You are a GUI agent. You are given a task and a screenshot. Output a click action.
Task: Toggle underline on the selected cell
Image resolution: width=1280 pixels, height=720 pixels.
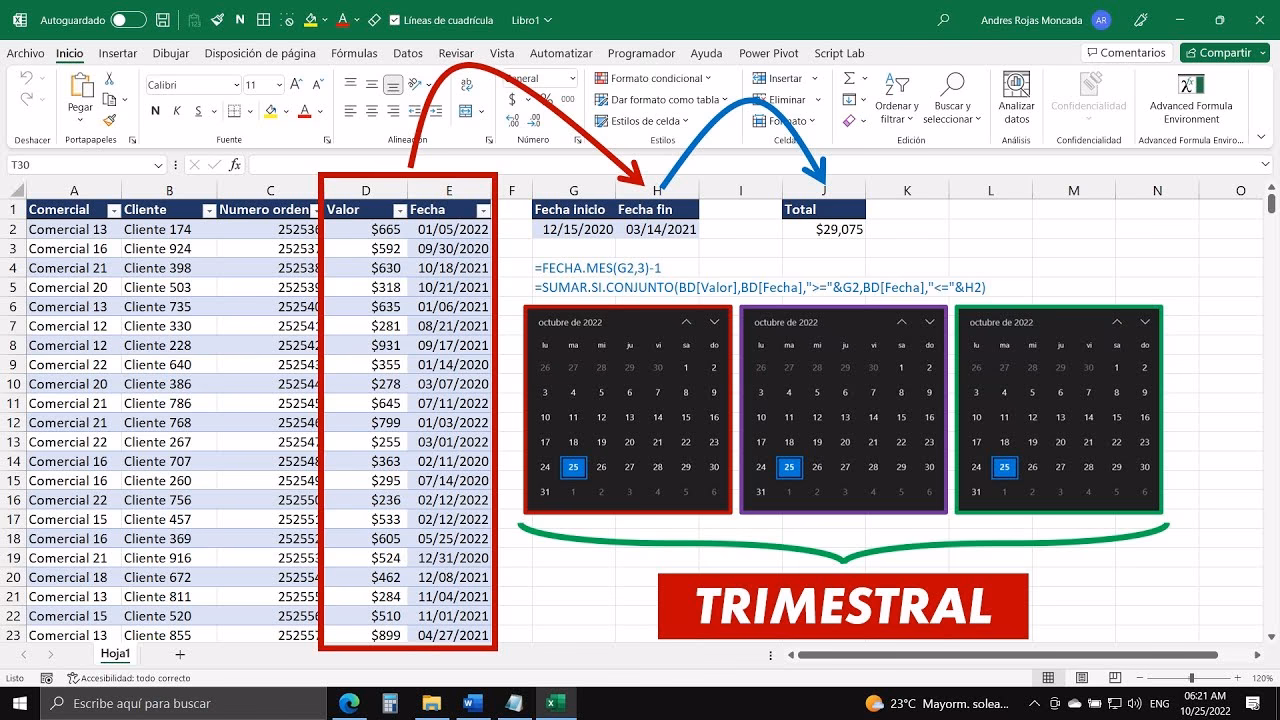click(198, 110)
